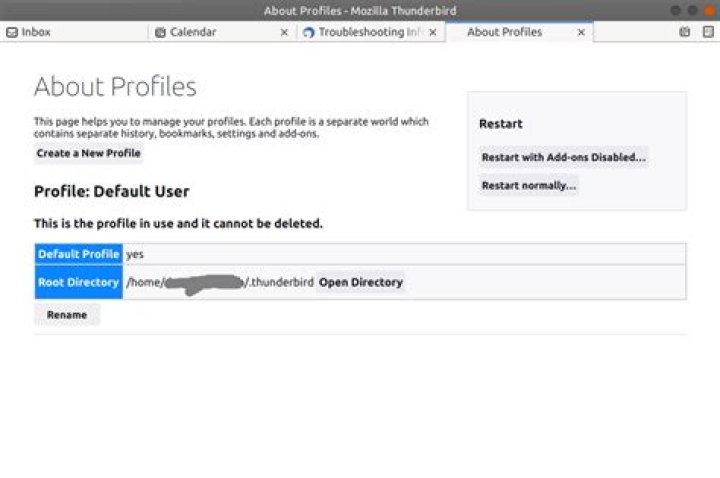Rename the Default User profile

pos(67,315)
